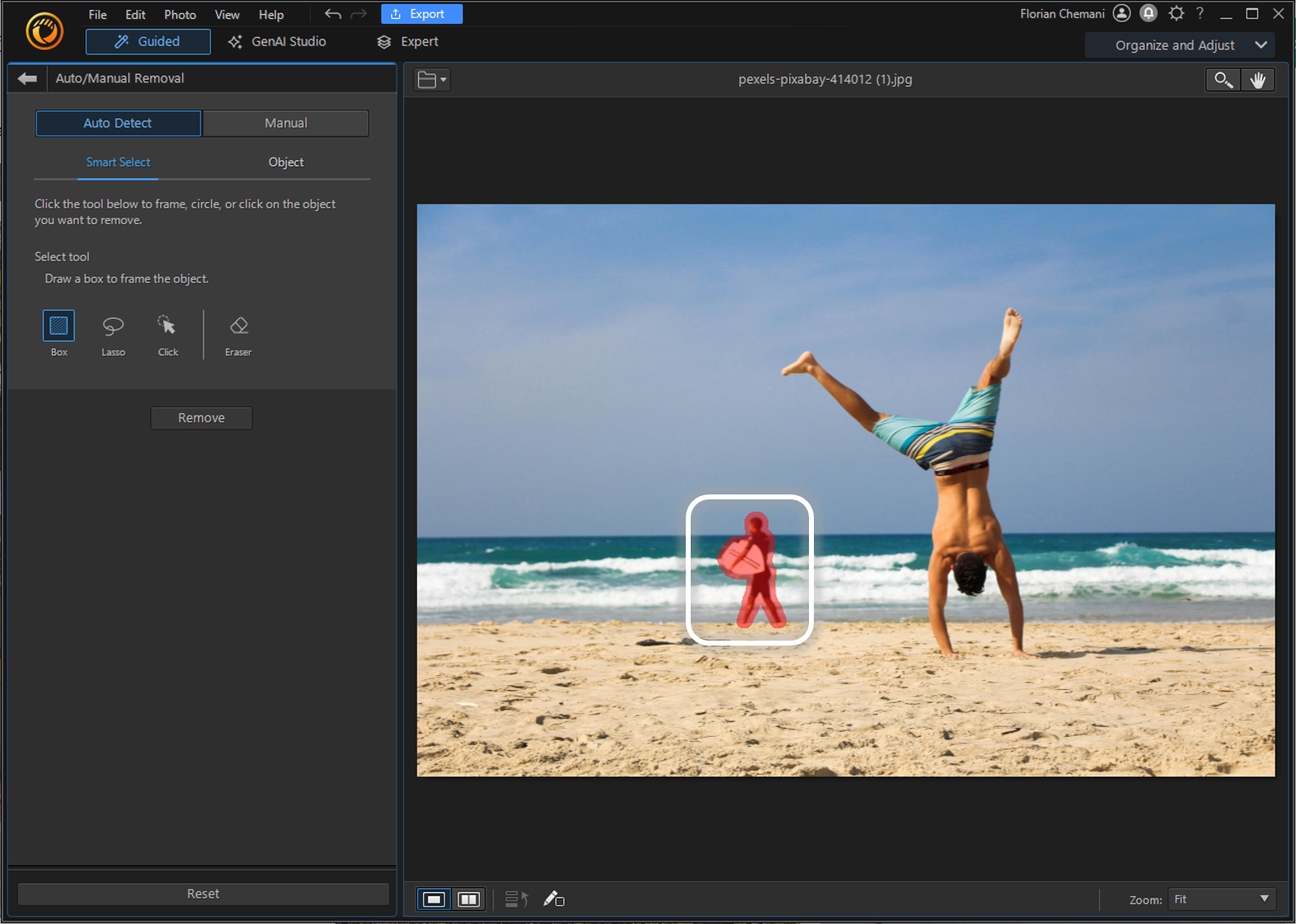This screenshot has width=1296, height=924.
Task: Activate the hand pan tool
Action: [x=1257, y=80]
